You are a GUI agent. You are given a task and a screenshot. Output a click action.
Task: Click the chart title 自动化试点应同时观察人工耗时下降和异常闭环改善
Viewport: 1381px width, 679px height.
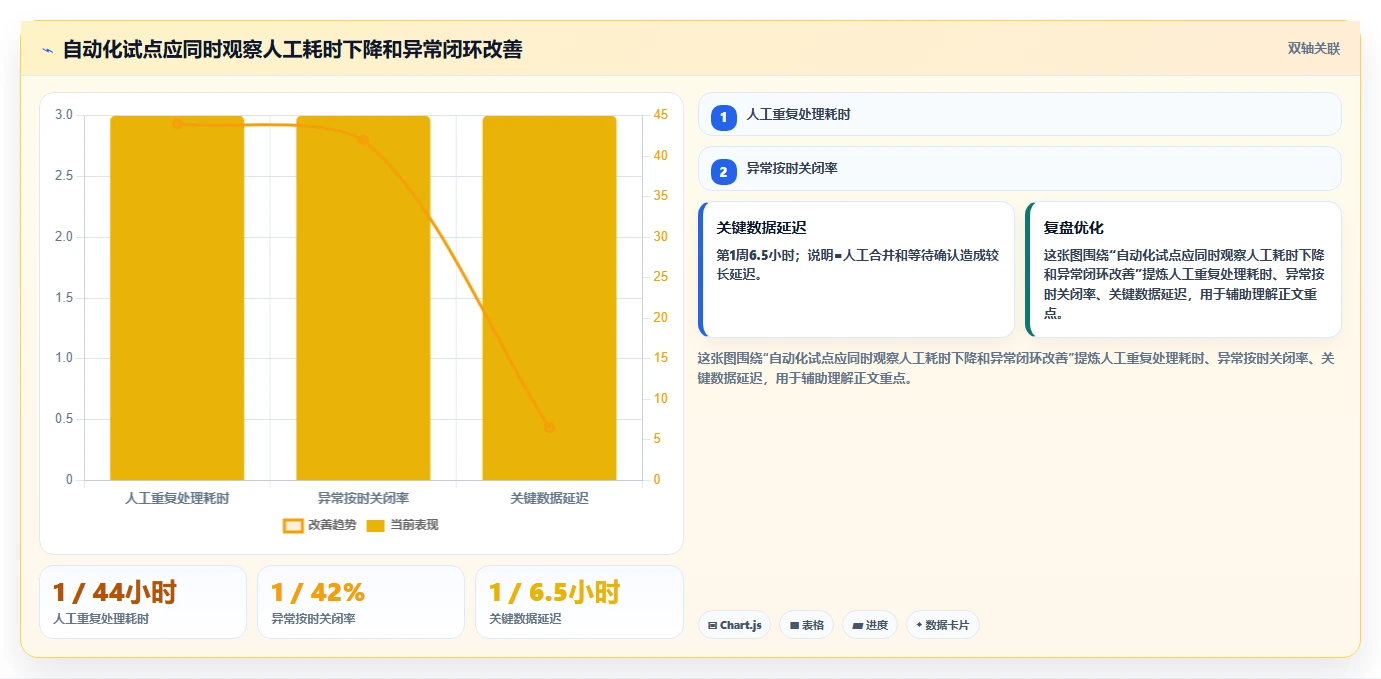(x=292, y=49)
